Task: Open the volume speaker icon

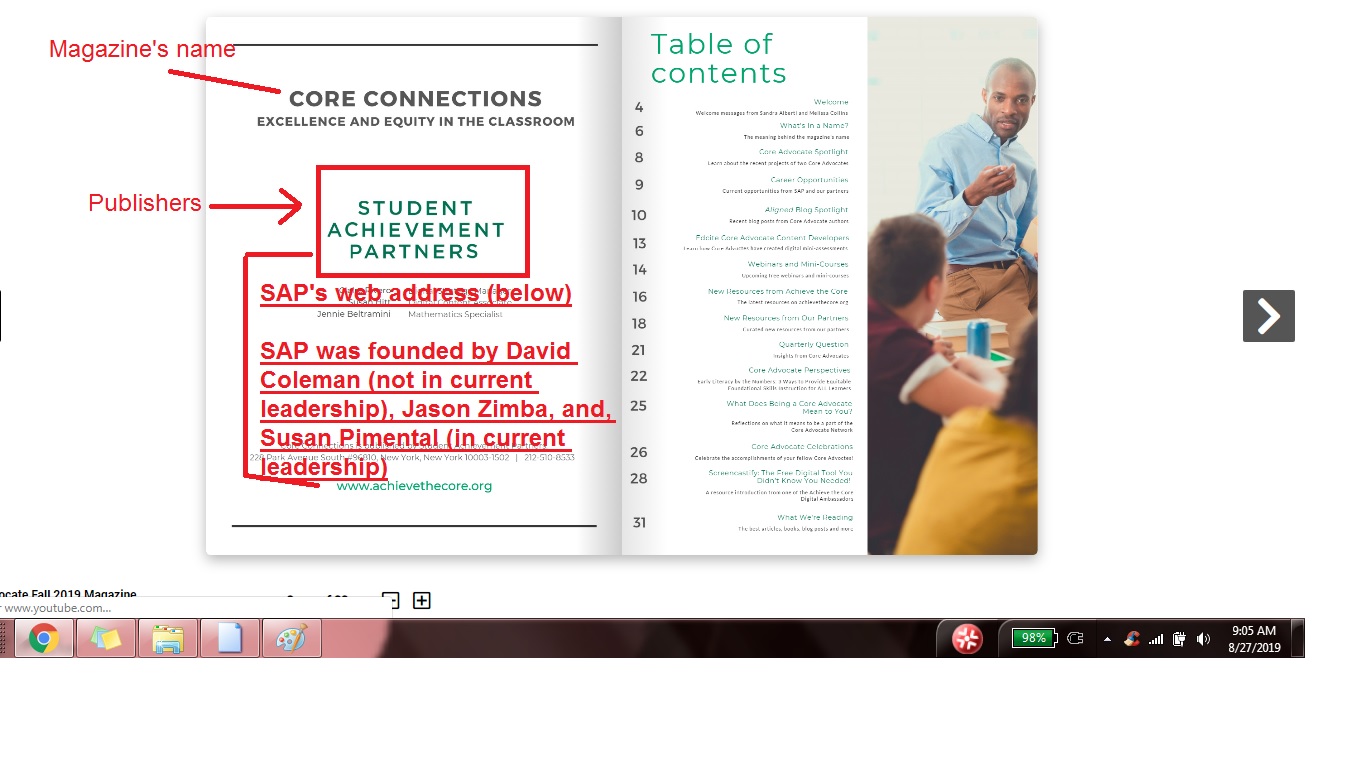Action: coord(1203,639)
